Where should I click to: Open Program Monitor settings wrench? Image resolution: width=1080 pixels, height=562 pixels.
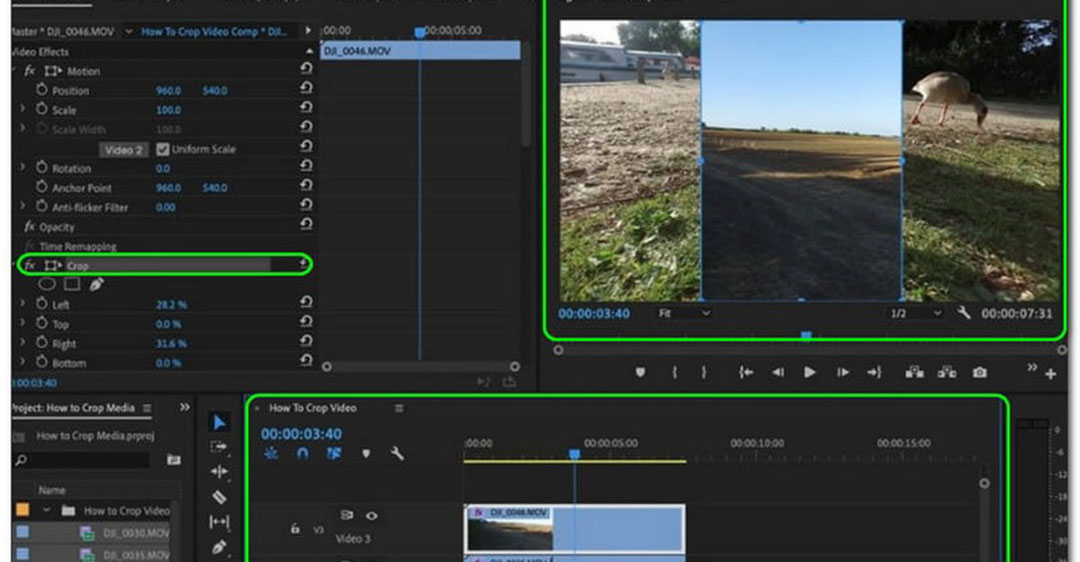964,313
